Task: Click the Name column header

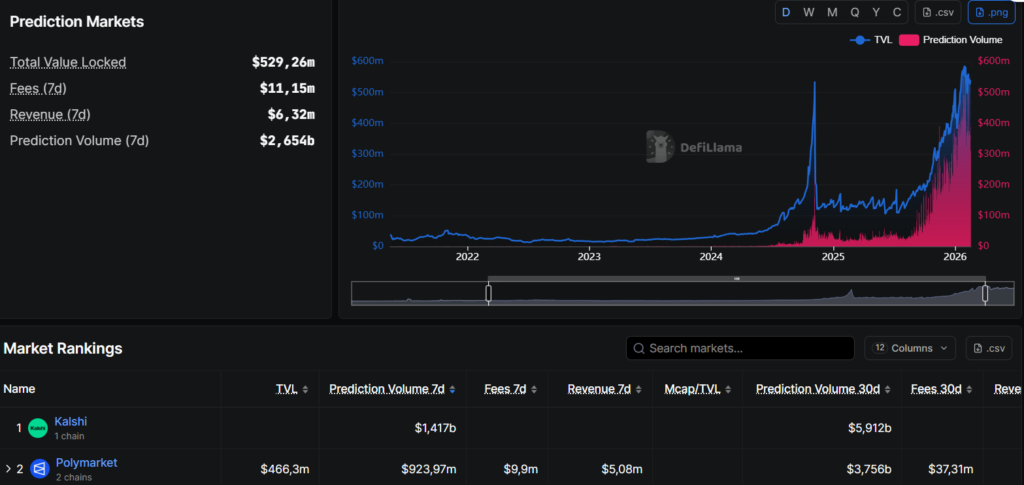Action: [x=20, y=389]
